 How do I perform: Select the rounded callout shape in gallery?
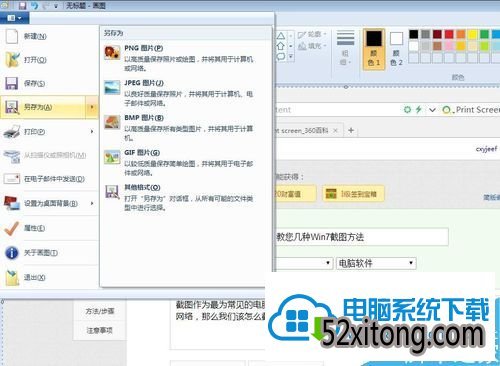click(x=281, y=57)
